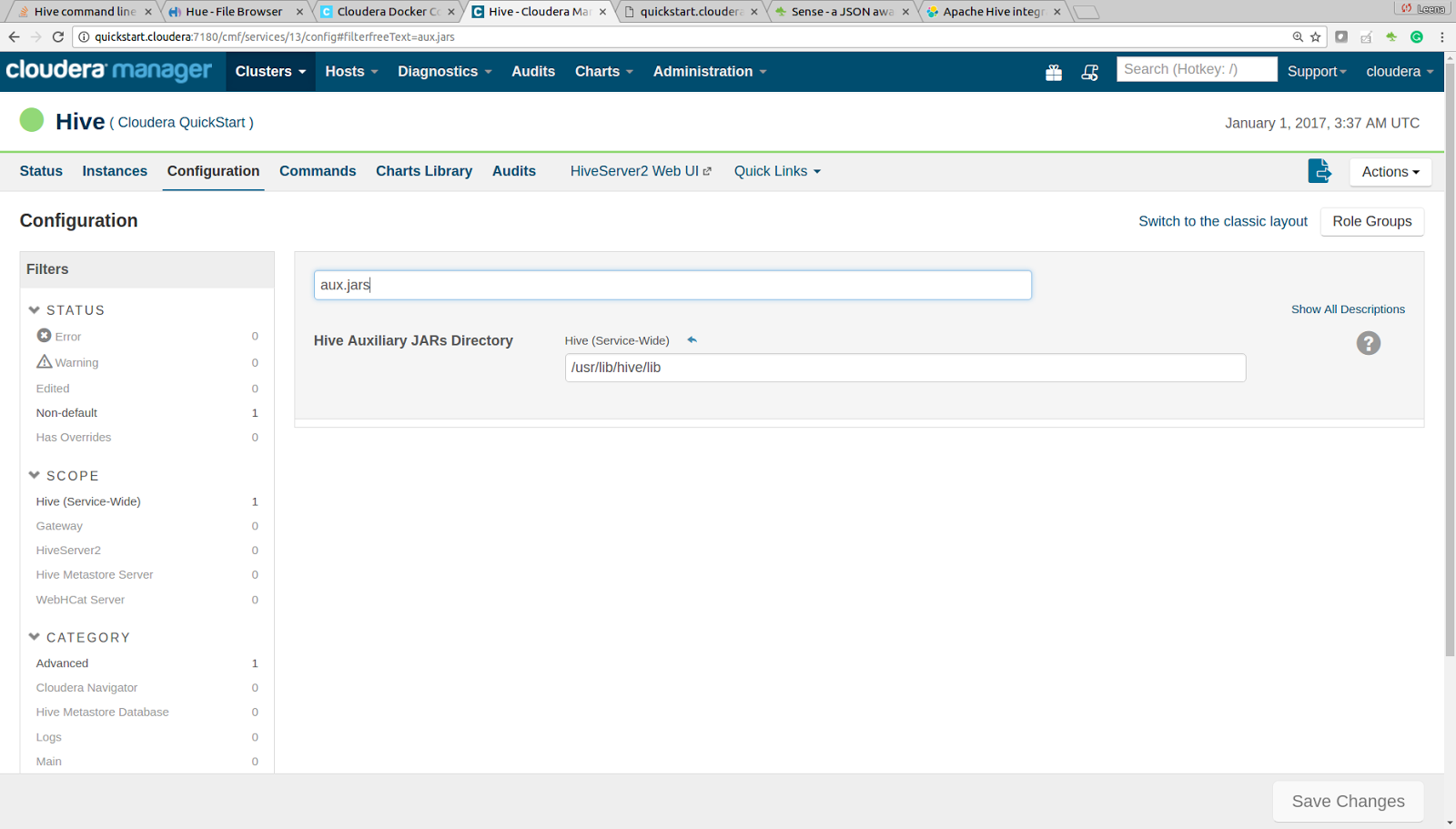This screenshot has height=829, width=1456.
Task: Select the Configuration tab
Action: pyautogui.click(x=213, y=171)
